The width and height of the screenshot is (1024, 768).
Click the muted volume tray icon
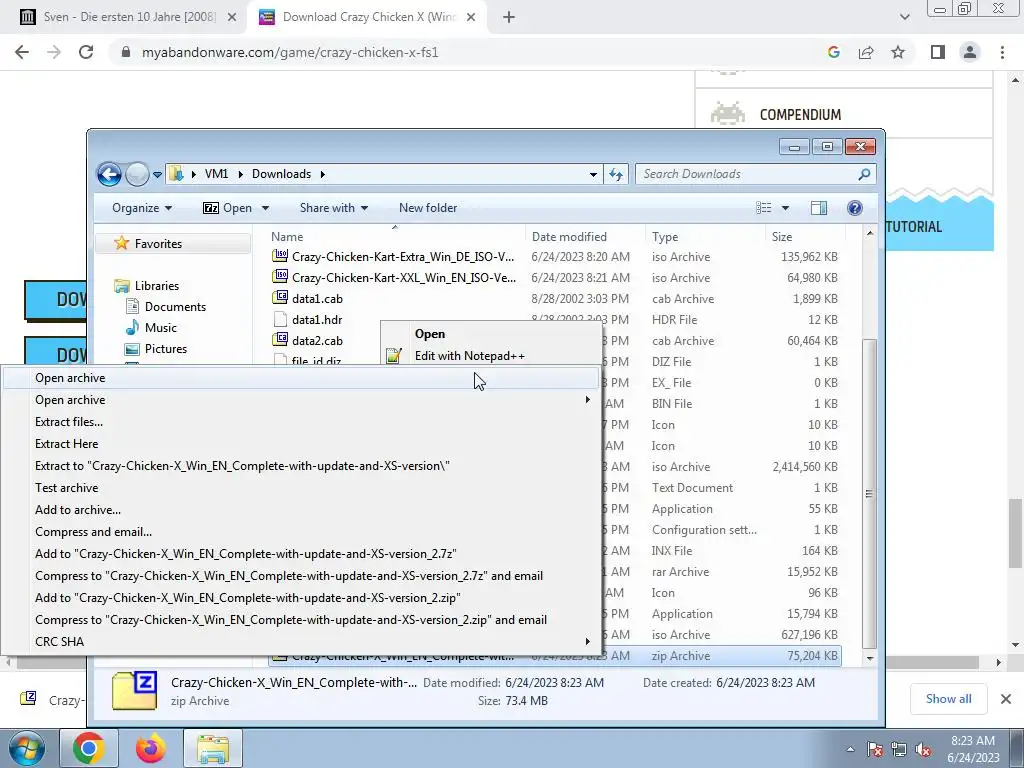tap(923, 750)
